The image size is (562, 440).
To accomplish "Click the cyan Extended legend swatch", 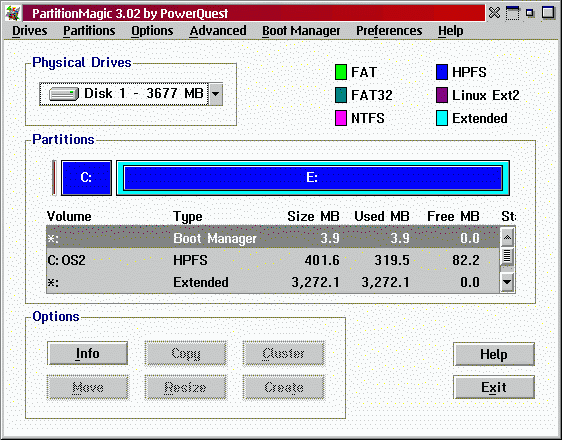I will click(442, 118).
